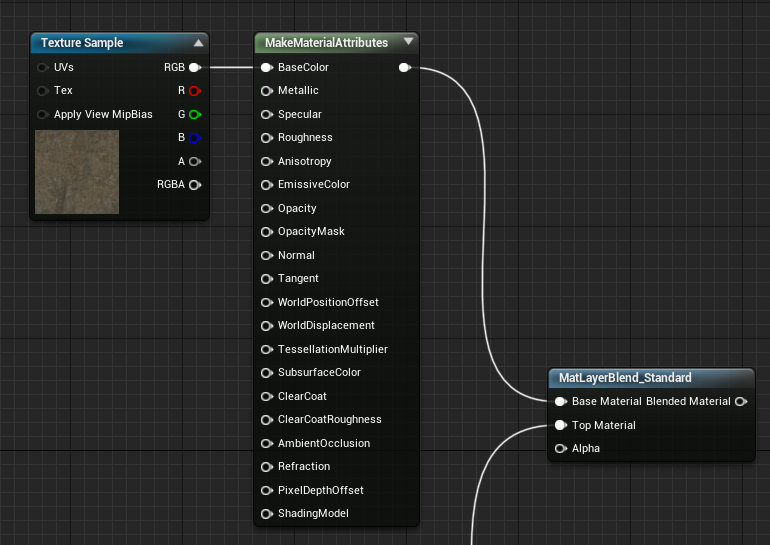Click the Alpha pin on MatLayerBlend_Standard

561,448
